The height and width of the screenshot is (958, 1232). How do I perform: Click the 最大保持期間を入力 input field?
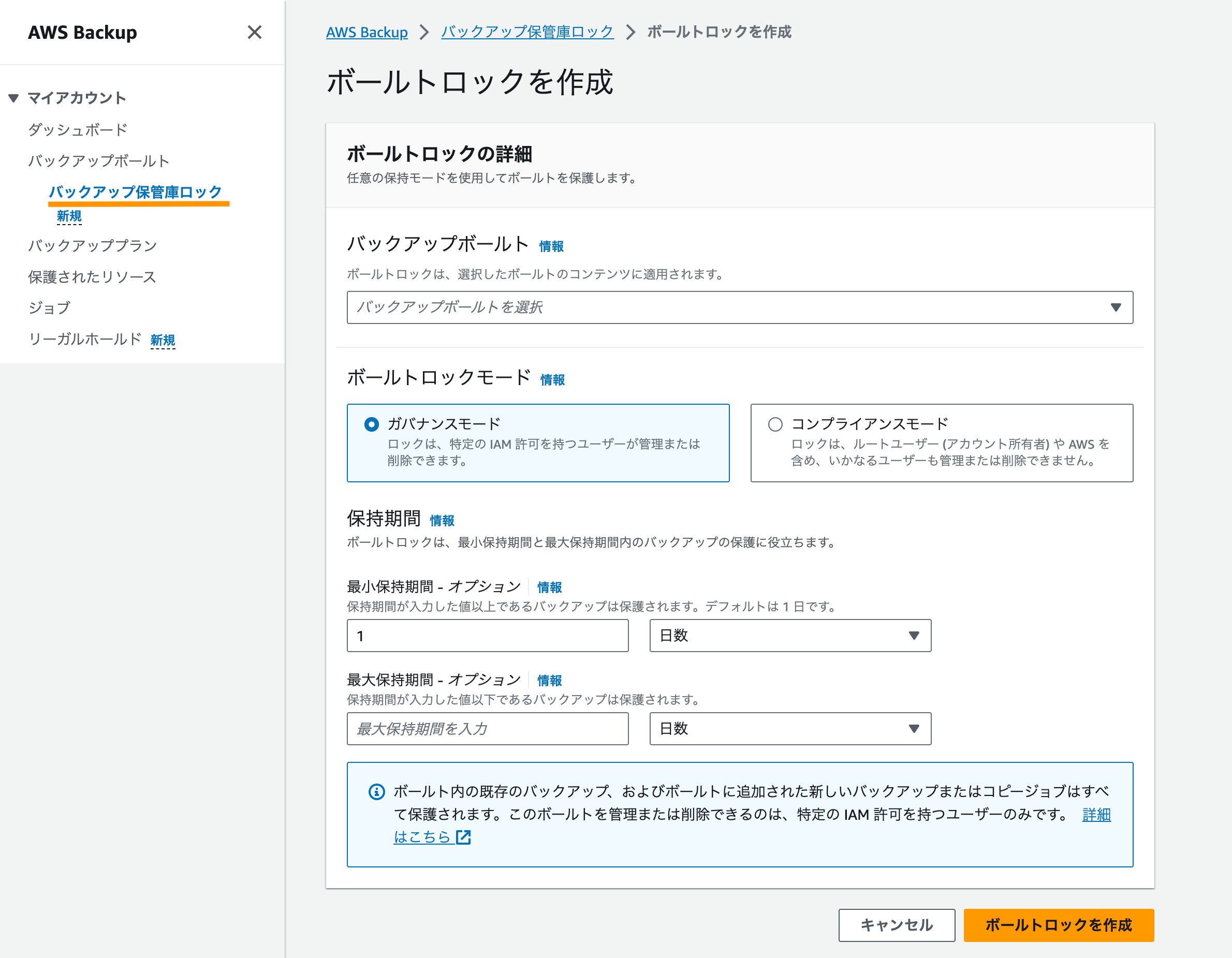click(x=488, y=729)
